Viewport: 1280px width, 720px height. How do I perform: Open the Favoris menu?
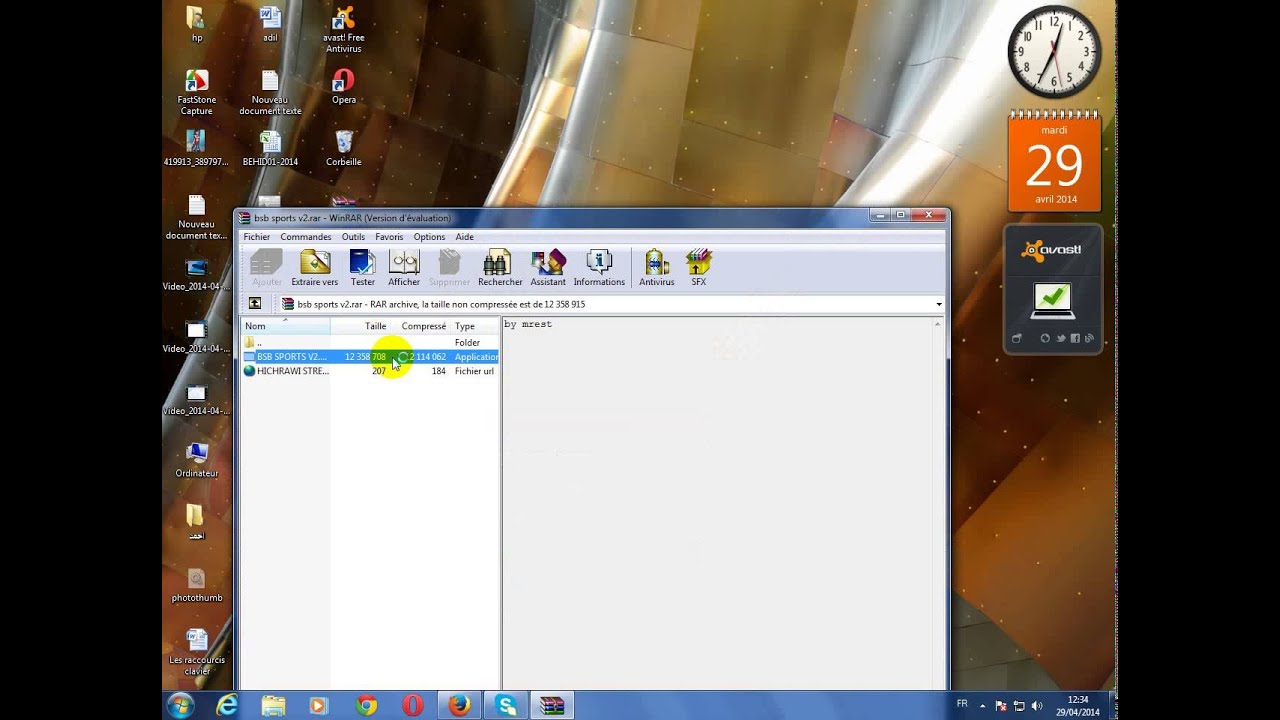tap(389, 237)
